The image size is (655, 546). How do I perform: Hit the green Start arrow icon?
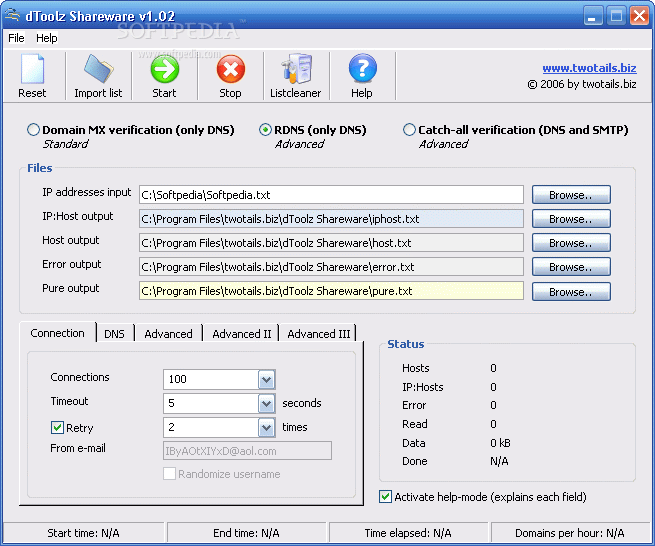165,69
